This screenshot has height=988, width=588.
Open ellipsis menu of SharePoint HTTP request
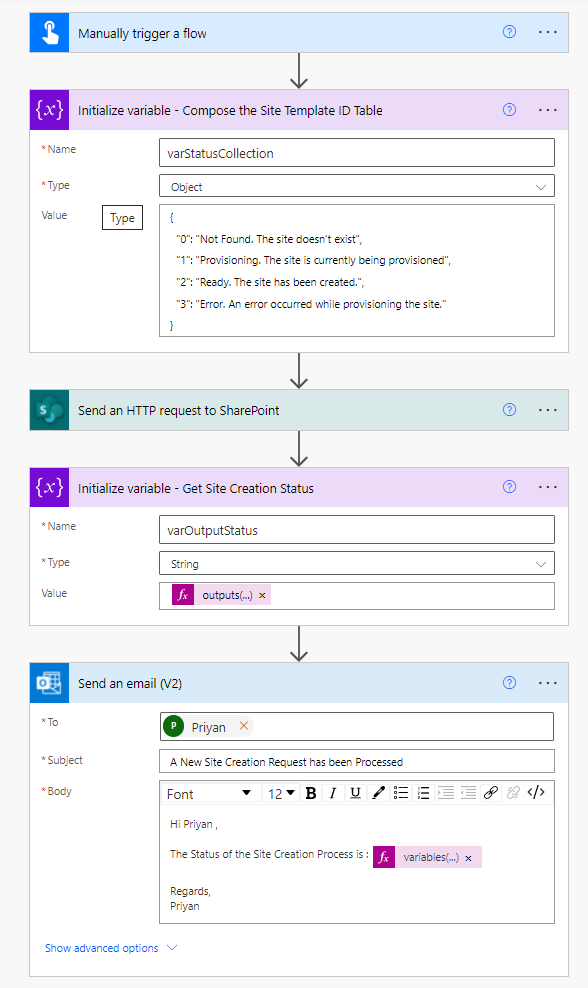[548, 410]
